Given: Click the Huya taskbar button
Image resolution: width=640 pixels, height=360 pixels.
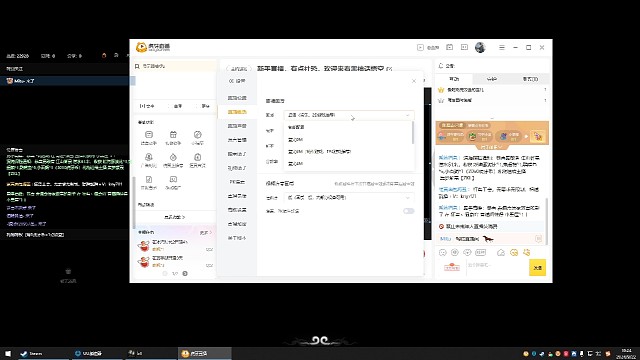Looking at the screenshot, I should point(205,353).
